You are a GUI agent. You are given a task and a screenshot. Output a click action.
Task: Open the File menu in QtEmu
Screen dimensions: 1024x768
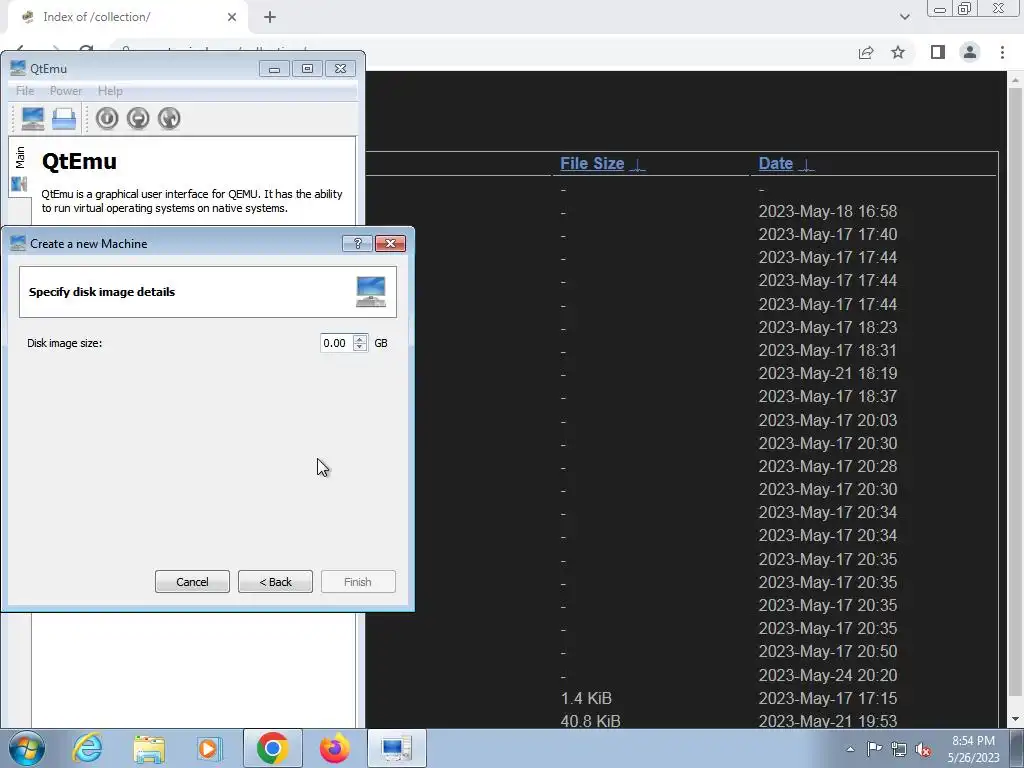point(25,91)
